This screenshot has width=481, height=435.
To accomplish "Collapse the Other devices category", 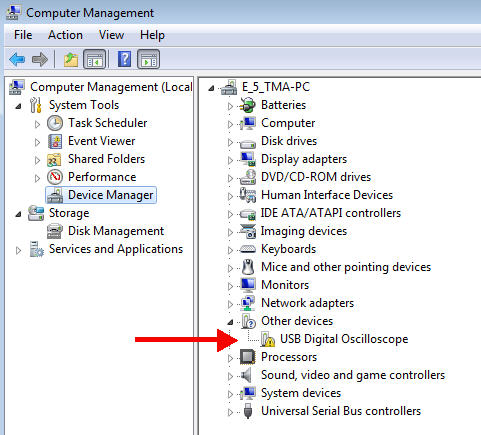I will click(x=230, y=322).
